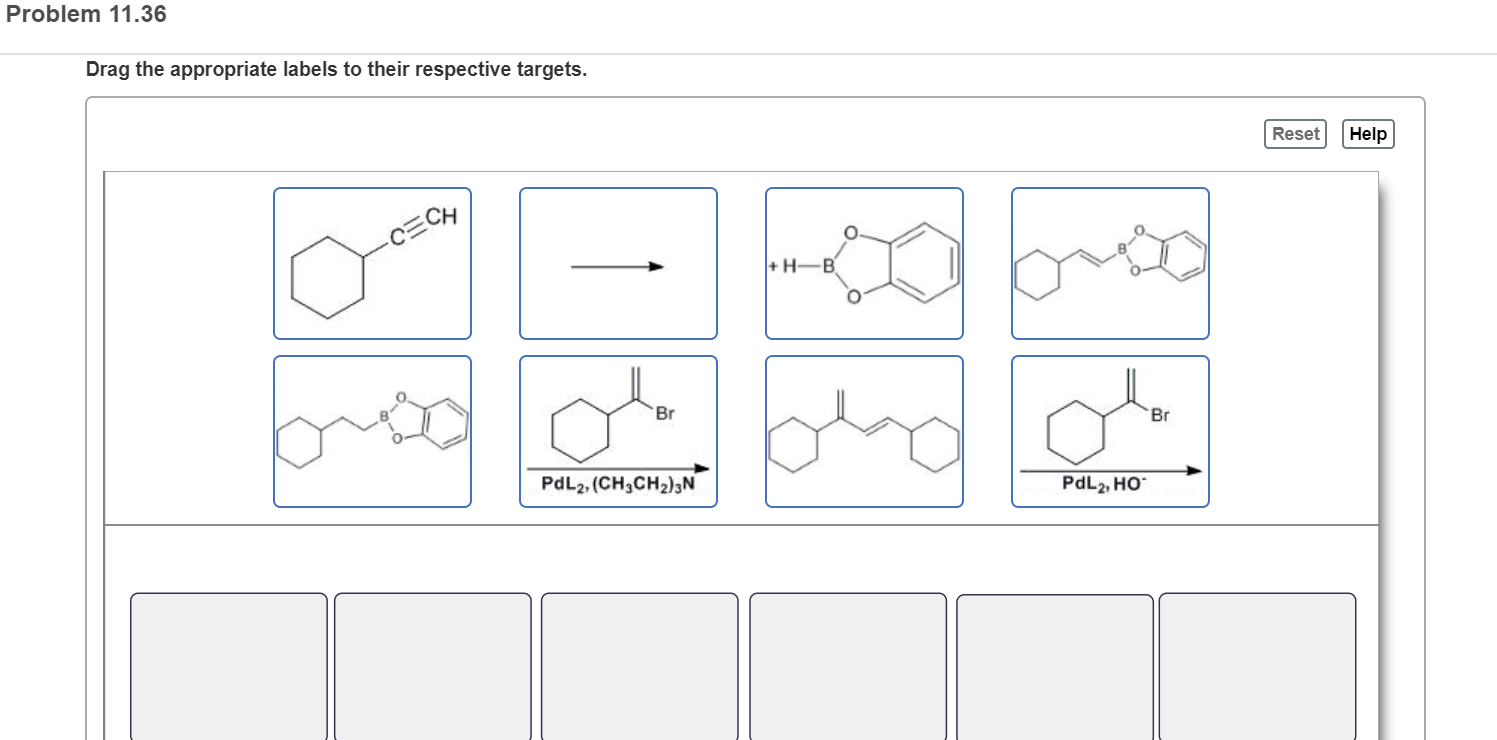This screenshot has width=1497, height=740.
Task: Select the cyclohexyl alkyne (C≡CH) label tile
Action: click(x=372, y=263)
